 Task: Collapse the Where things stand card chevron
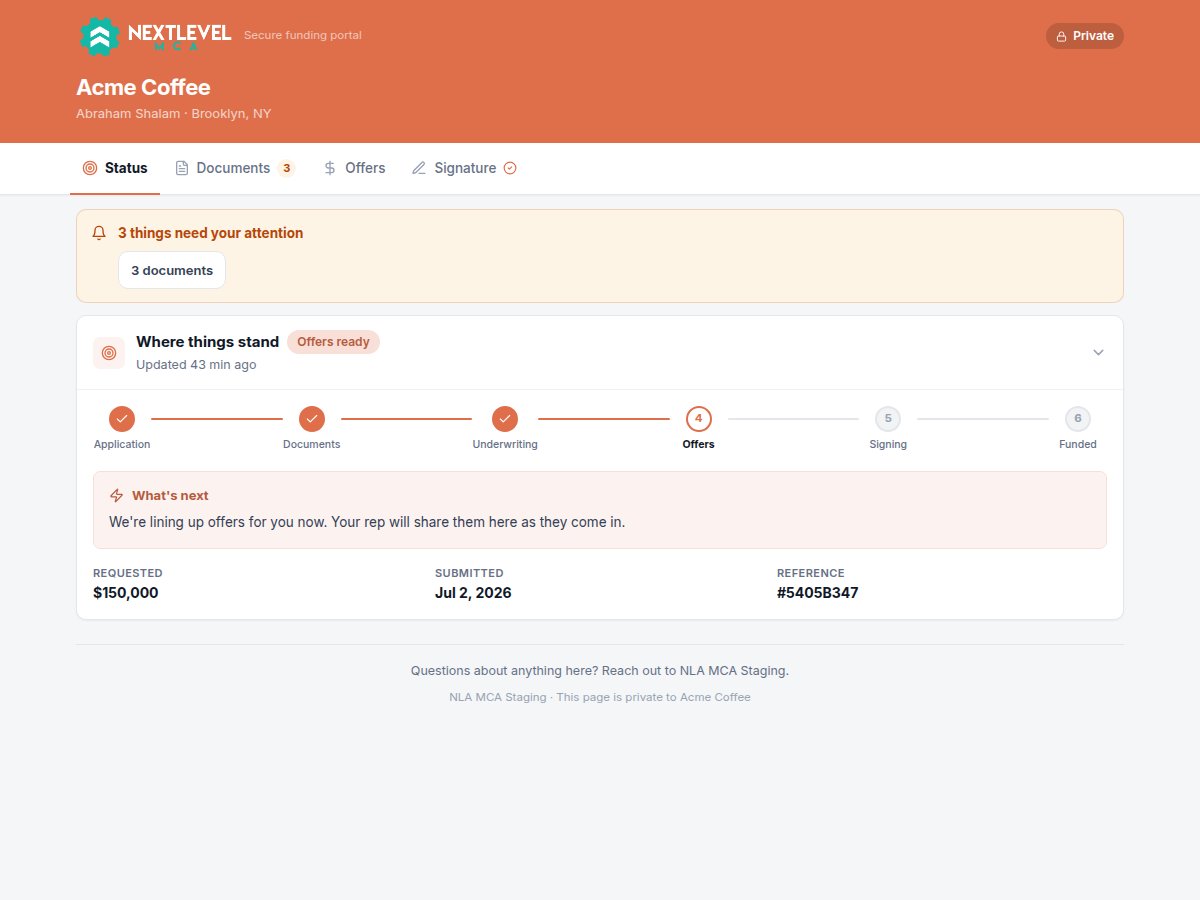pyautogui.click(x=1098, y=353)
